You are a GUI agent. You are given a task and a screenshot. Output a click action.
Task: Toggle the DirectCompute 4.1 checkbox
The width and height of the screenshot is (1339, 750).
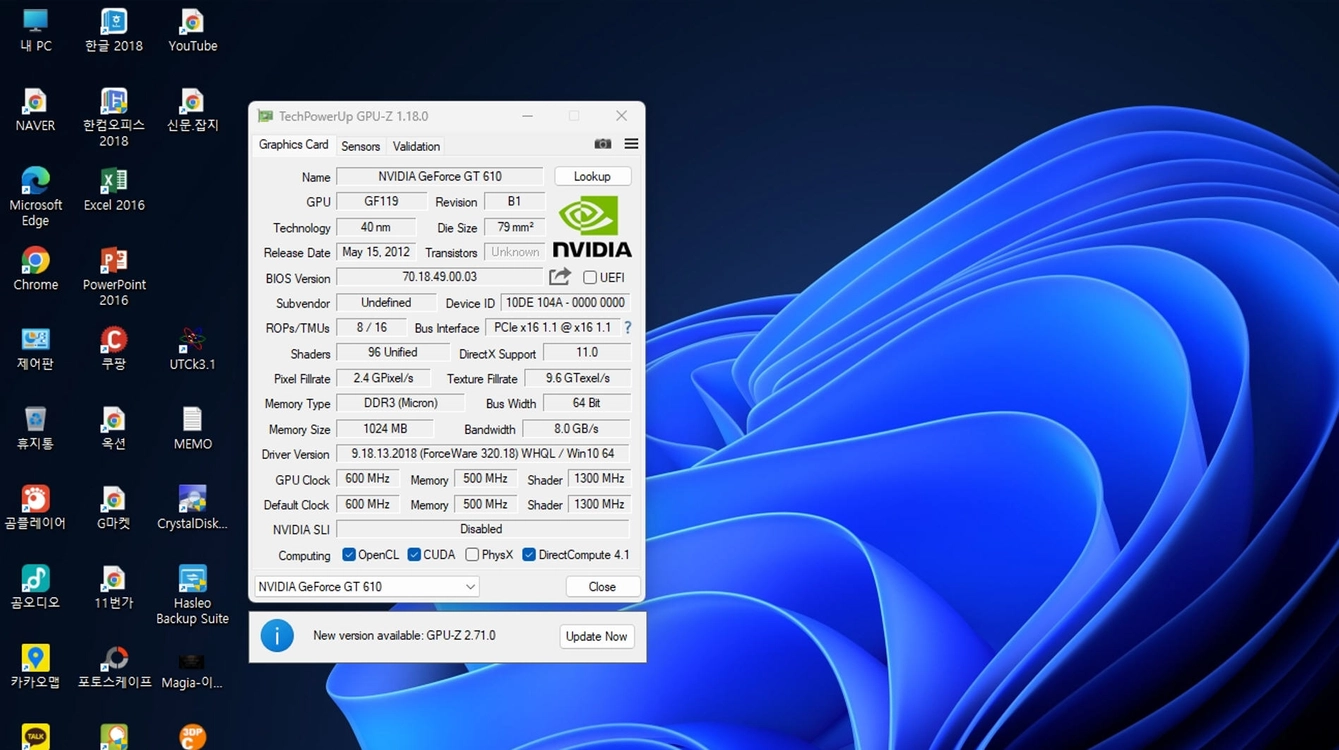coord(529,554)
